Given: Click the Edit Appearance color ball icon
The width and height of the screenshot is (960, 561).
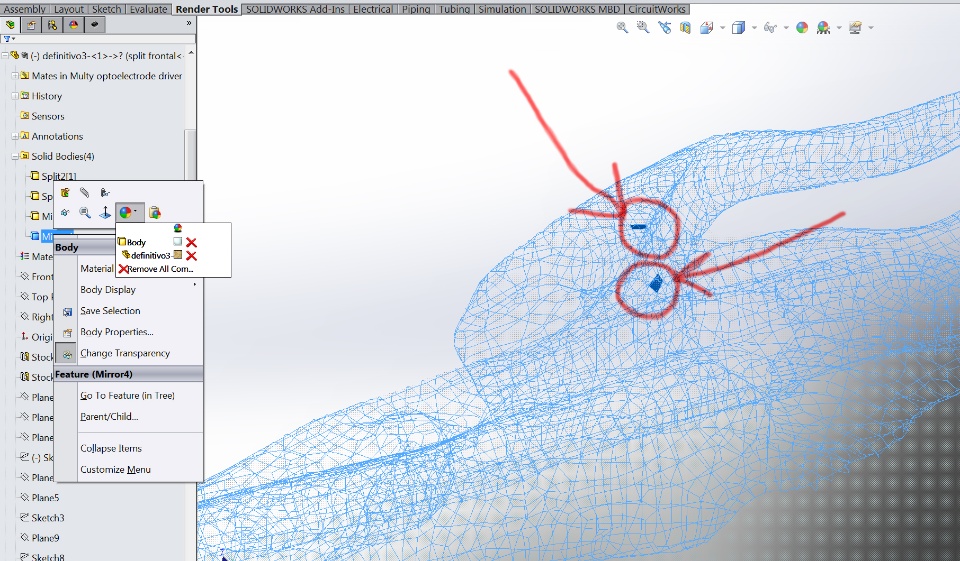Looking at the screenshot, I should (x=802, y=28).
